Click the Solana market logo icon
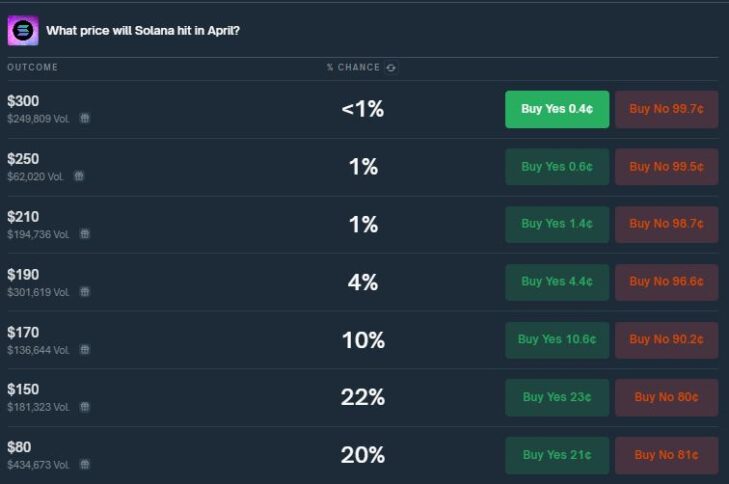Viewport: 729px width, 484px height. [x=23, y=31]
